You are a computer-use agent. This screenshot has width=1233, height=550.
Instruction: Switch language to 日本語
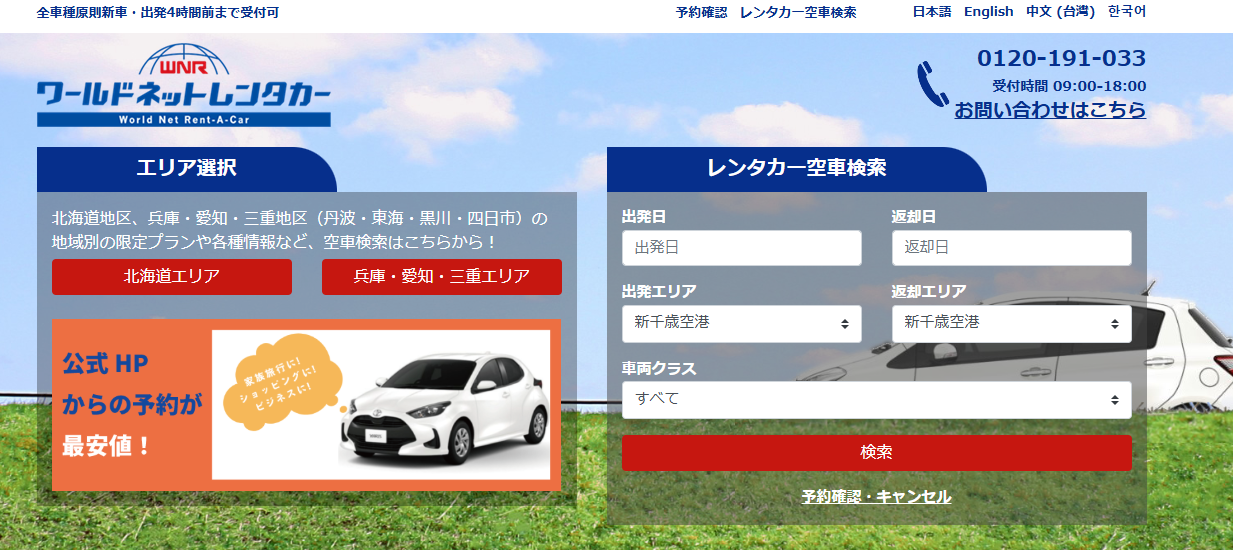tap(931, 12)
